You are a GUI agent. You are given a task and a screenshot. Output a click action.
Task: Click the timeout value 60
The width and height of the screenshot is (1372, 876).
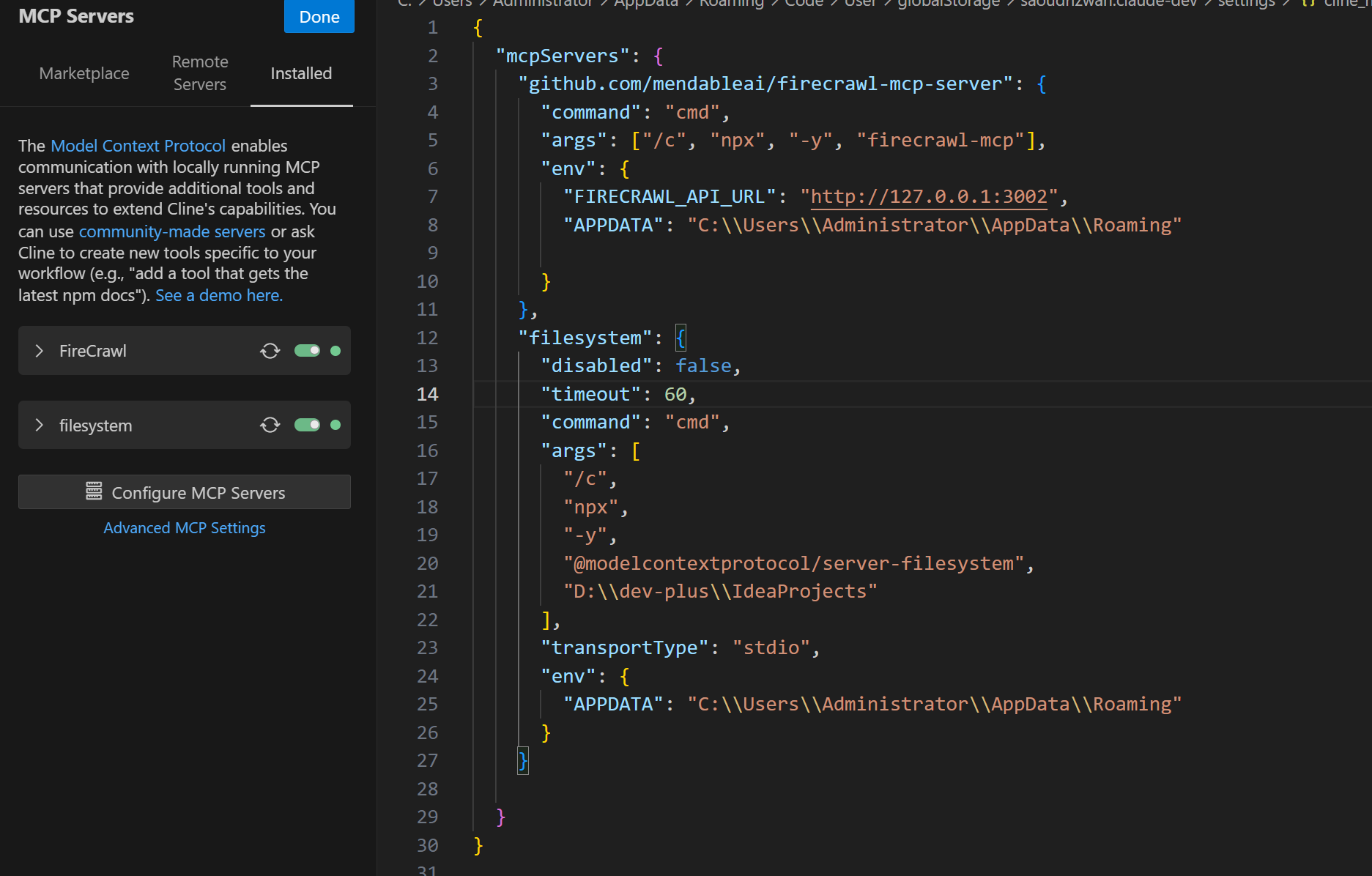675,394
